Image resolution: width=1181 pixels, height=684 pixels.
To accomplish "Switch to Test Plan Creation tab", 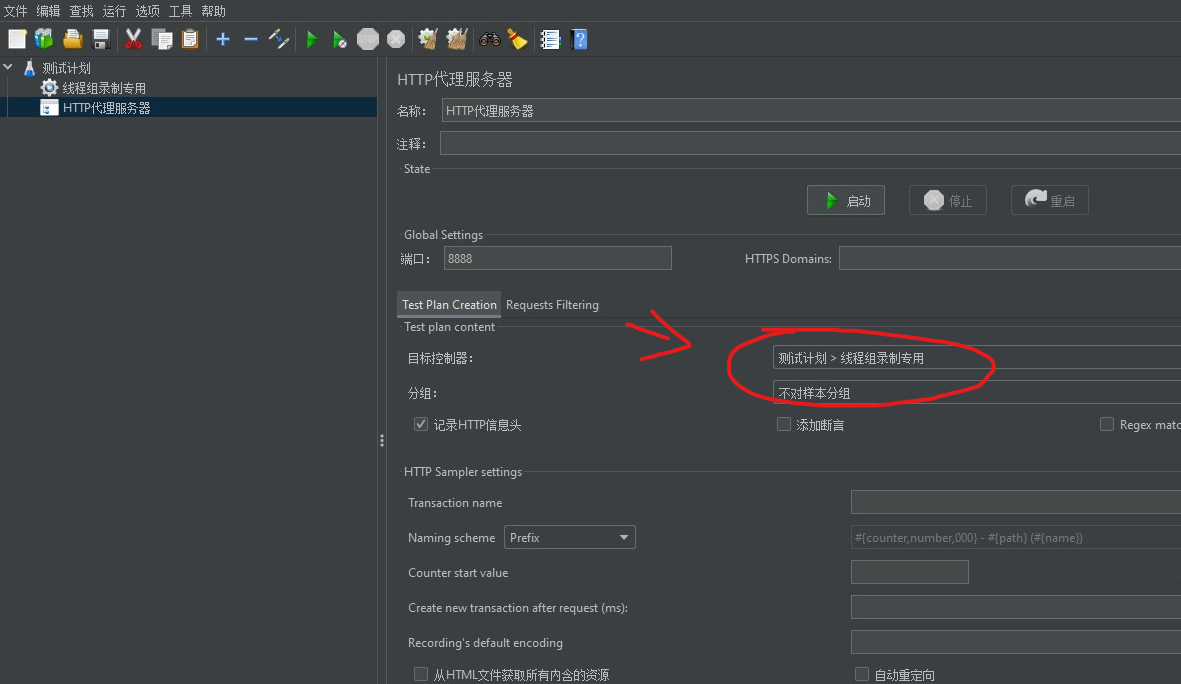I will coord(449,304).
